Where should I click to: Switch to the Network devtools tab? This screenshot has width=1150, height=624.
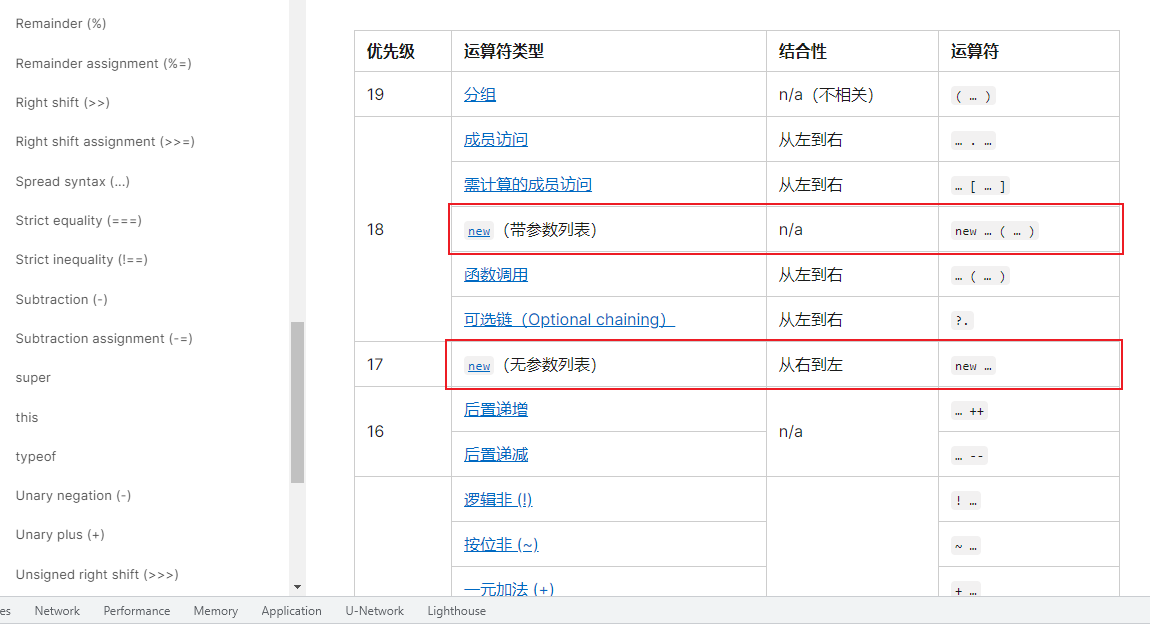click(x=57, y=611)
